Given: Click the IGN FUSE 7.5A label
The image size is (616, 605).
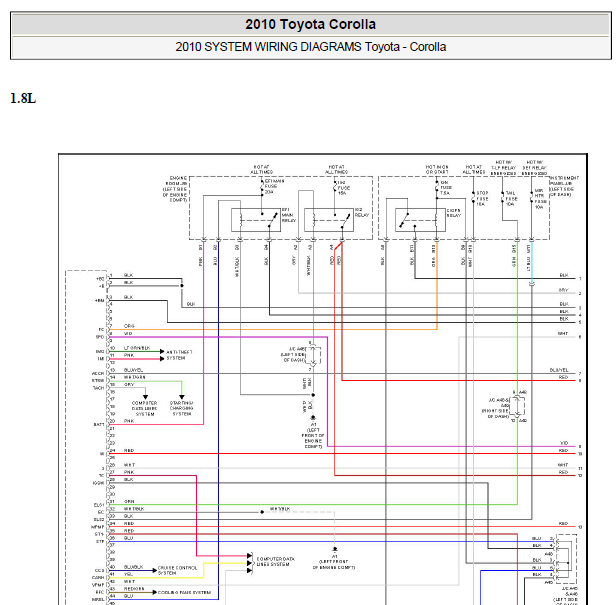Looking at the screenshot, I should pyautogui.click(x=445, y=188).
